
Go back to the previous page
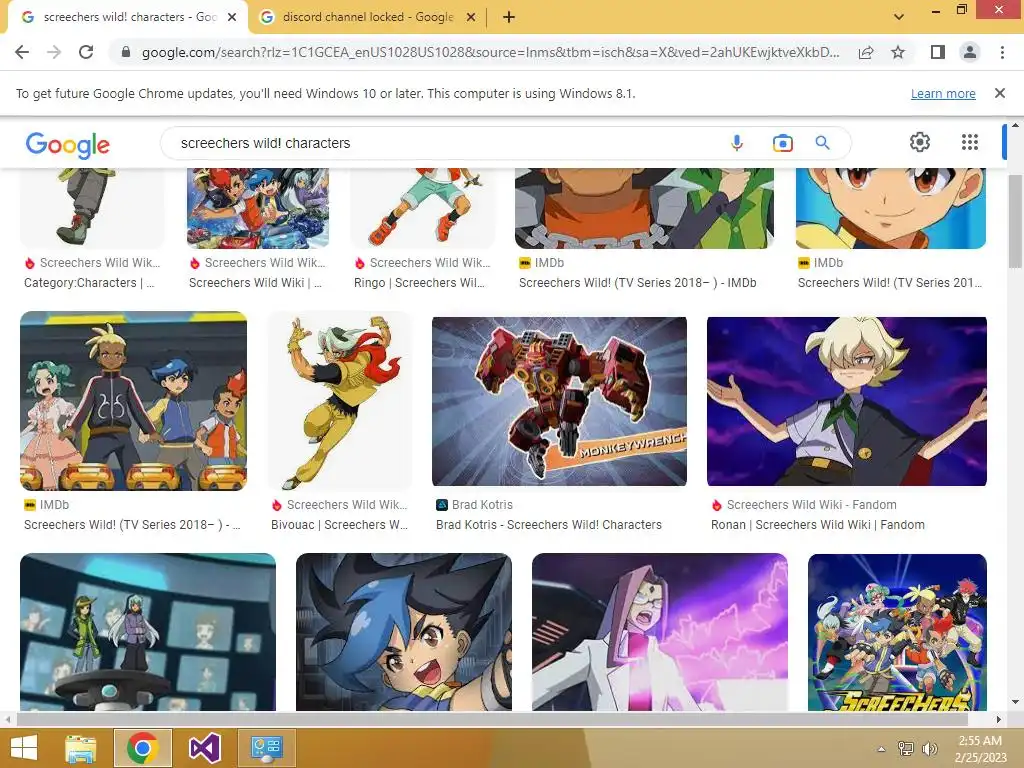point(22,52)
